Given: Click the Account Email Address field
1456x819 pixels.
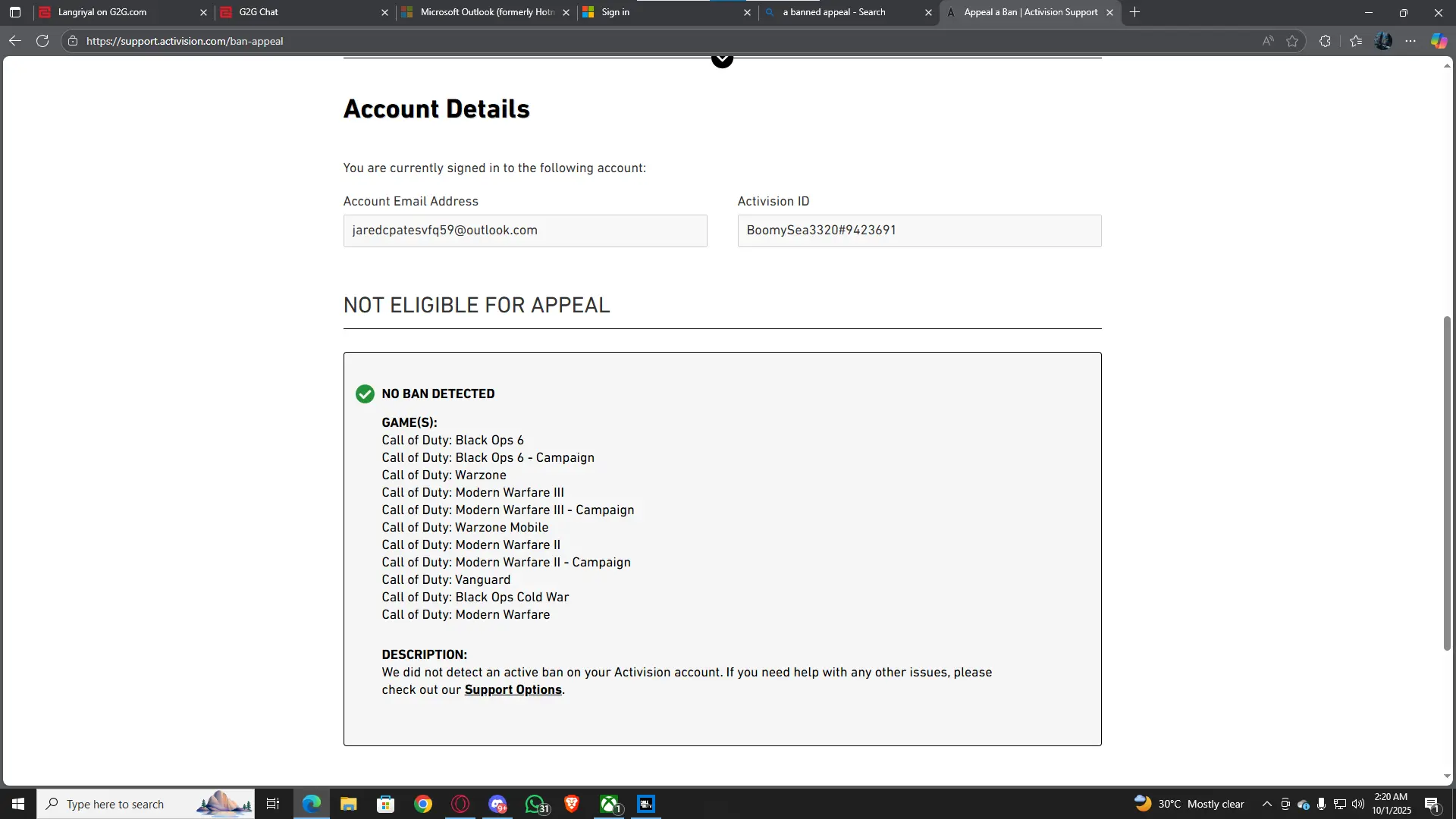Looking at the screenshot, I should pos(525,231).
